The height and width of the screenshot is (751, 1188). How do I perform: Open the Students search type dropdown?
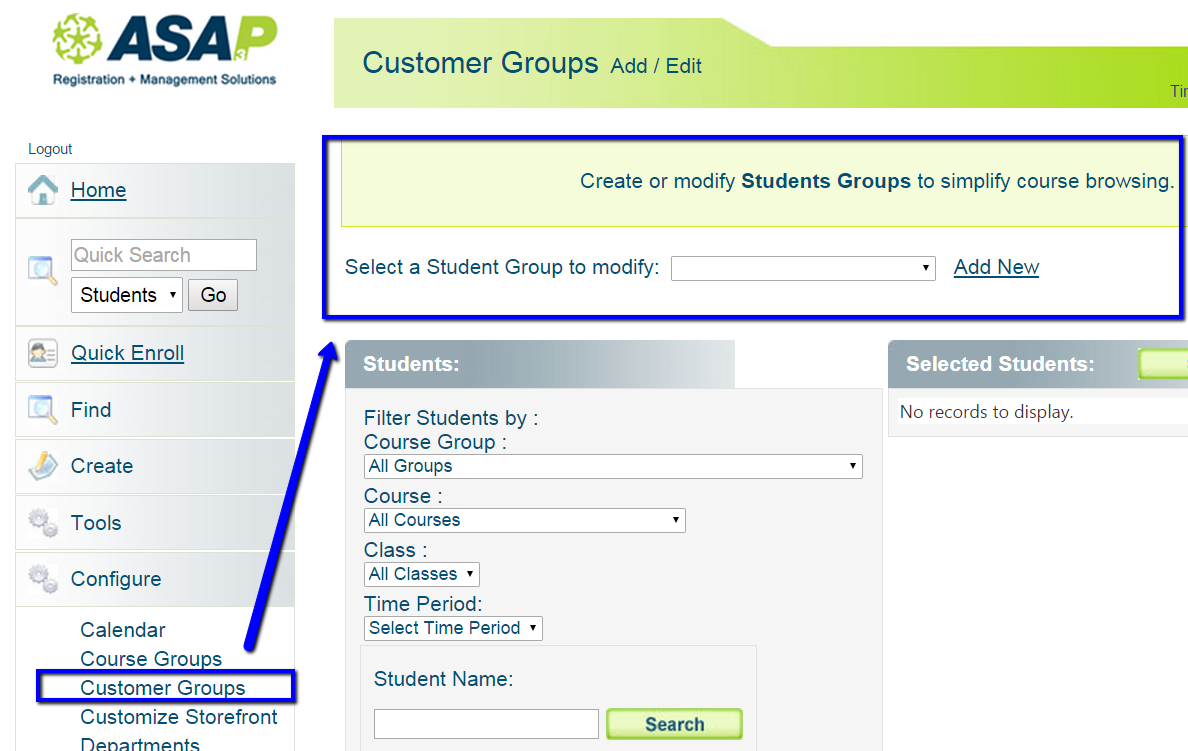point(126,295)
